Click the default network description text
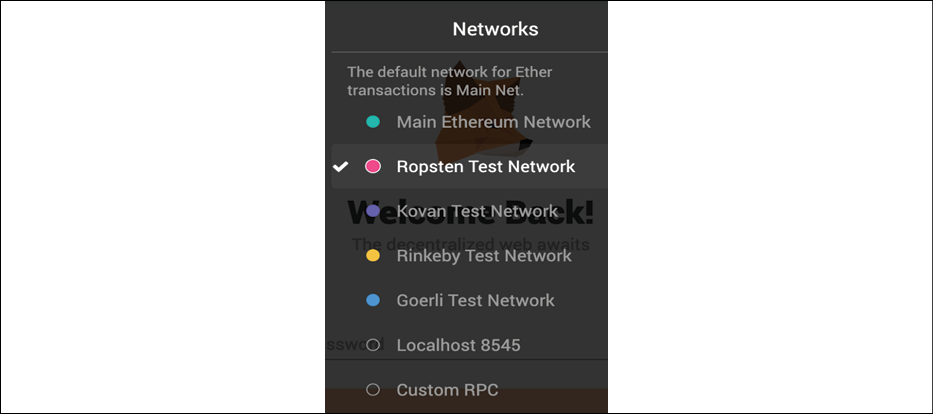The width and height of the screenshot is (933, 414). point(450,81)
